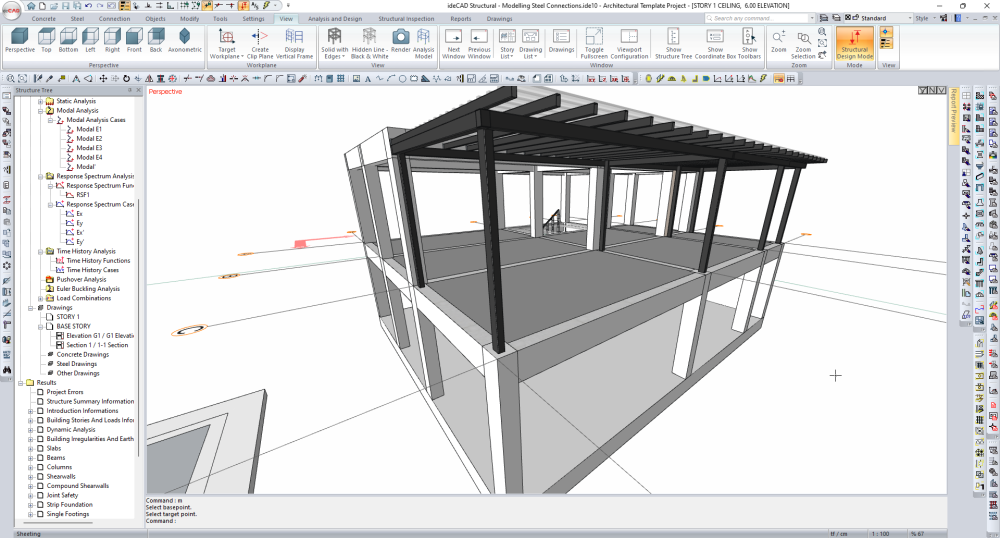Open the Analysis and Design tab
Image resolution: width=1000 pixels, height=538 pixels.
[x=335, y=18]
